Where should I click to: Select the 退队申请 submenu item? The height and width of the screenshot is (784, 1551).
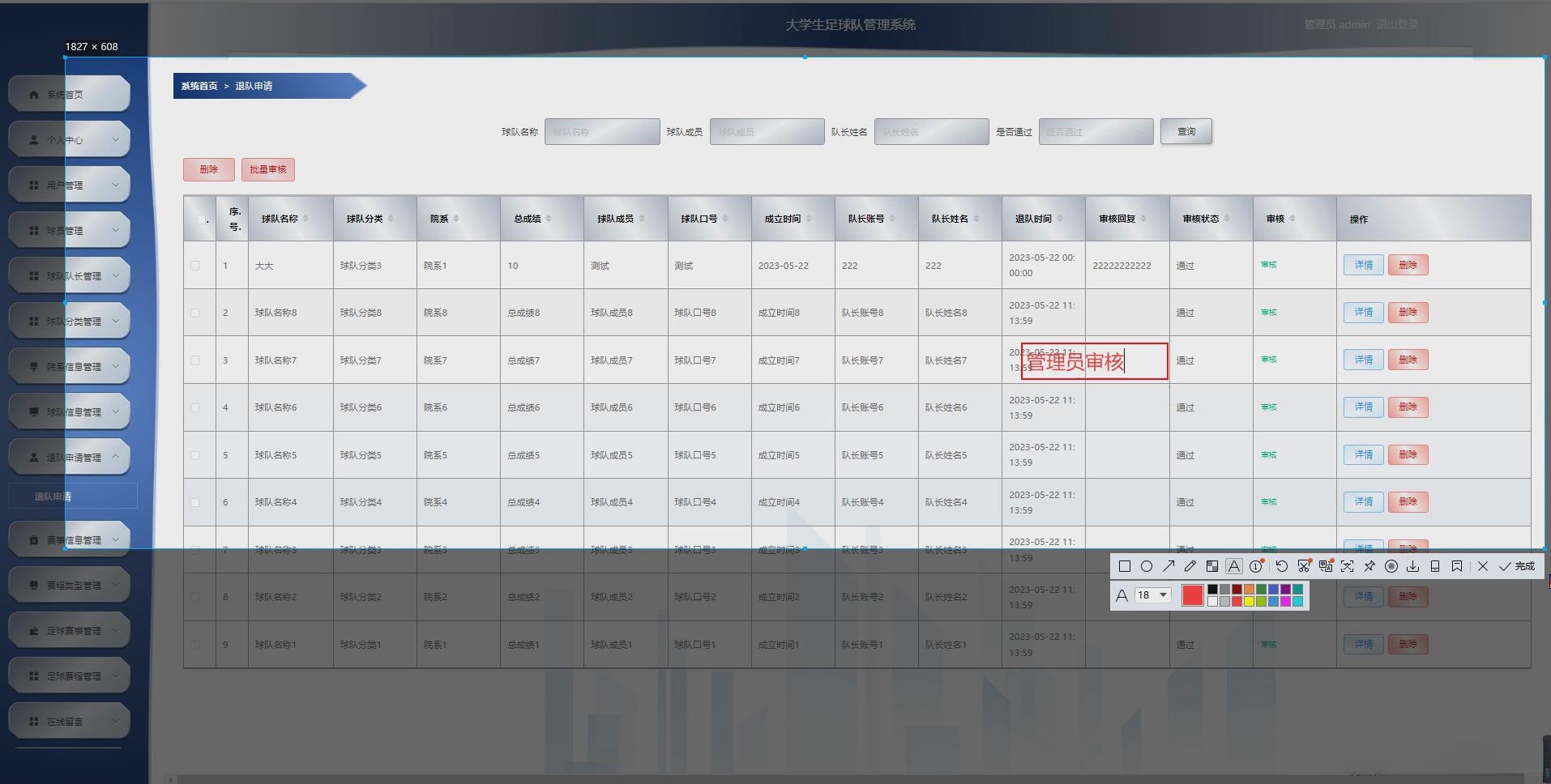pyautogui.click(x=72, y=496)
